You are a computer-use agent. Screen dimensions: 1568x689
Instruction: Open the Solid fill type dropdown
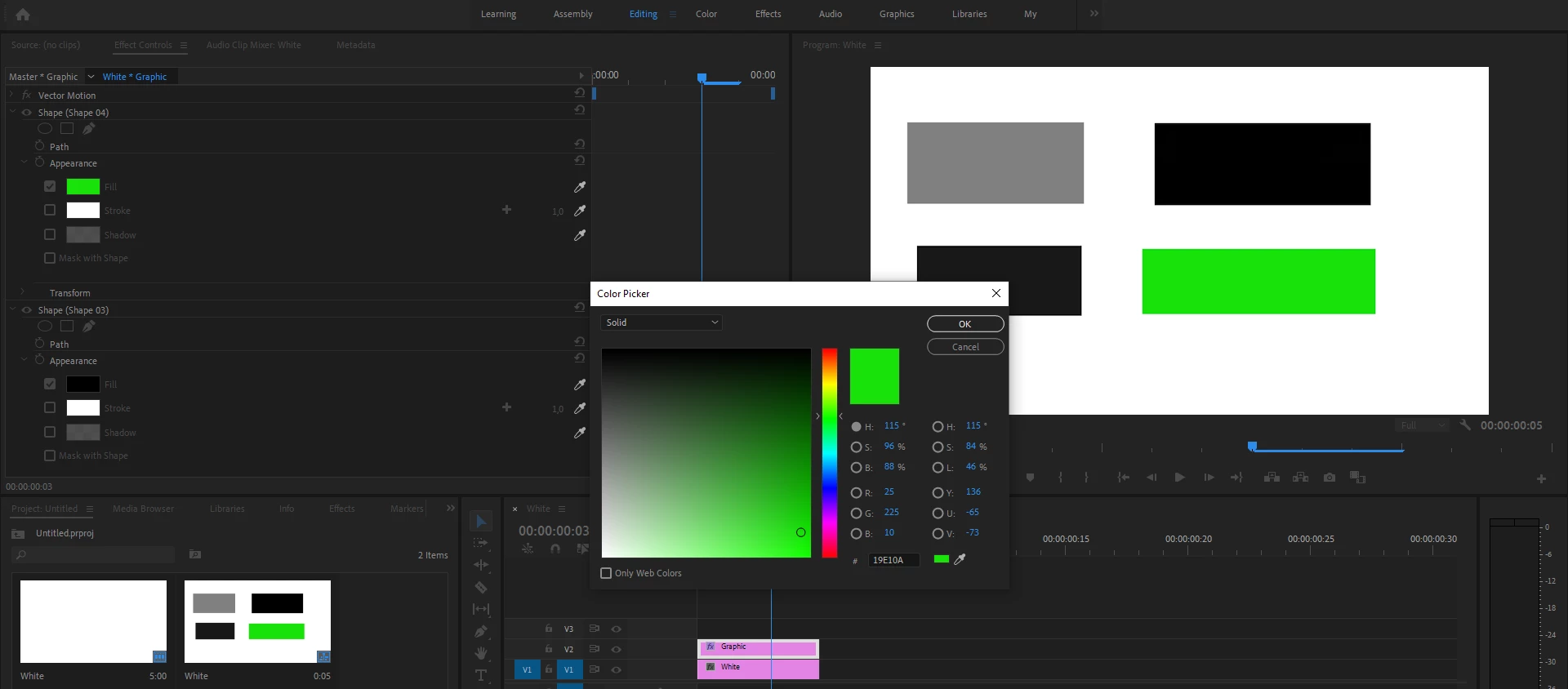tap(661, 322)
